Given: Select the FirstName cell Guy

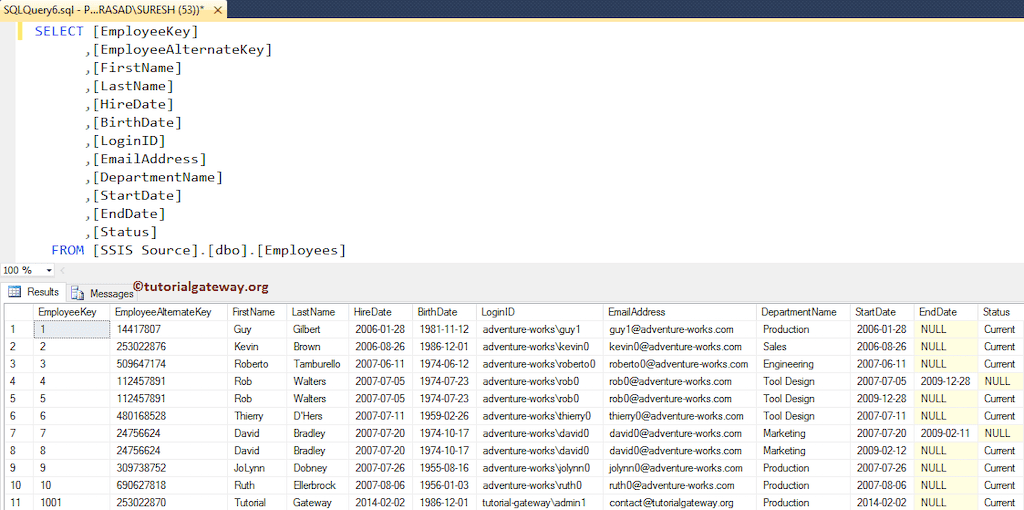Looking at the screenshot, I should pyautogui.click(x=257, y=330).
